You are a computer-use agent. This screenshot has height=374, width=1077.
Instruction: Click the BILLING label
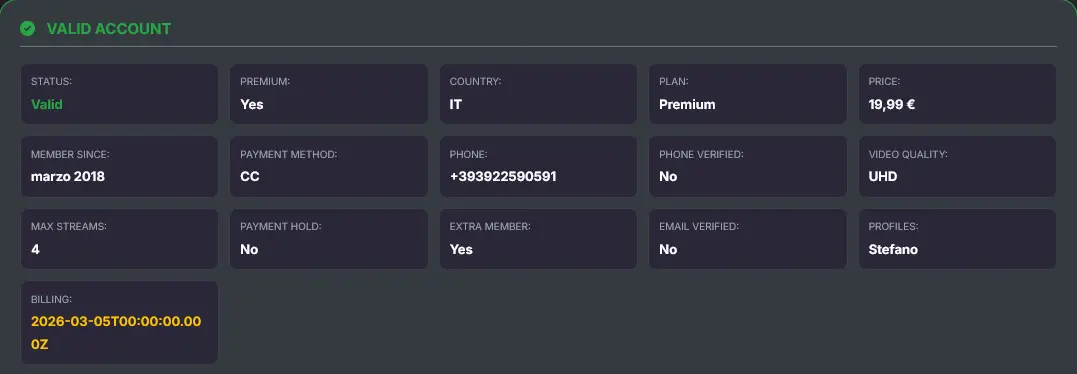tap(52, 300)
